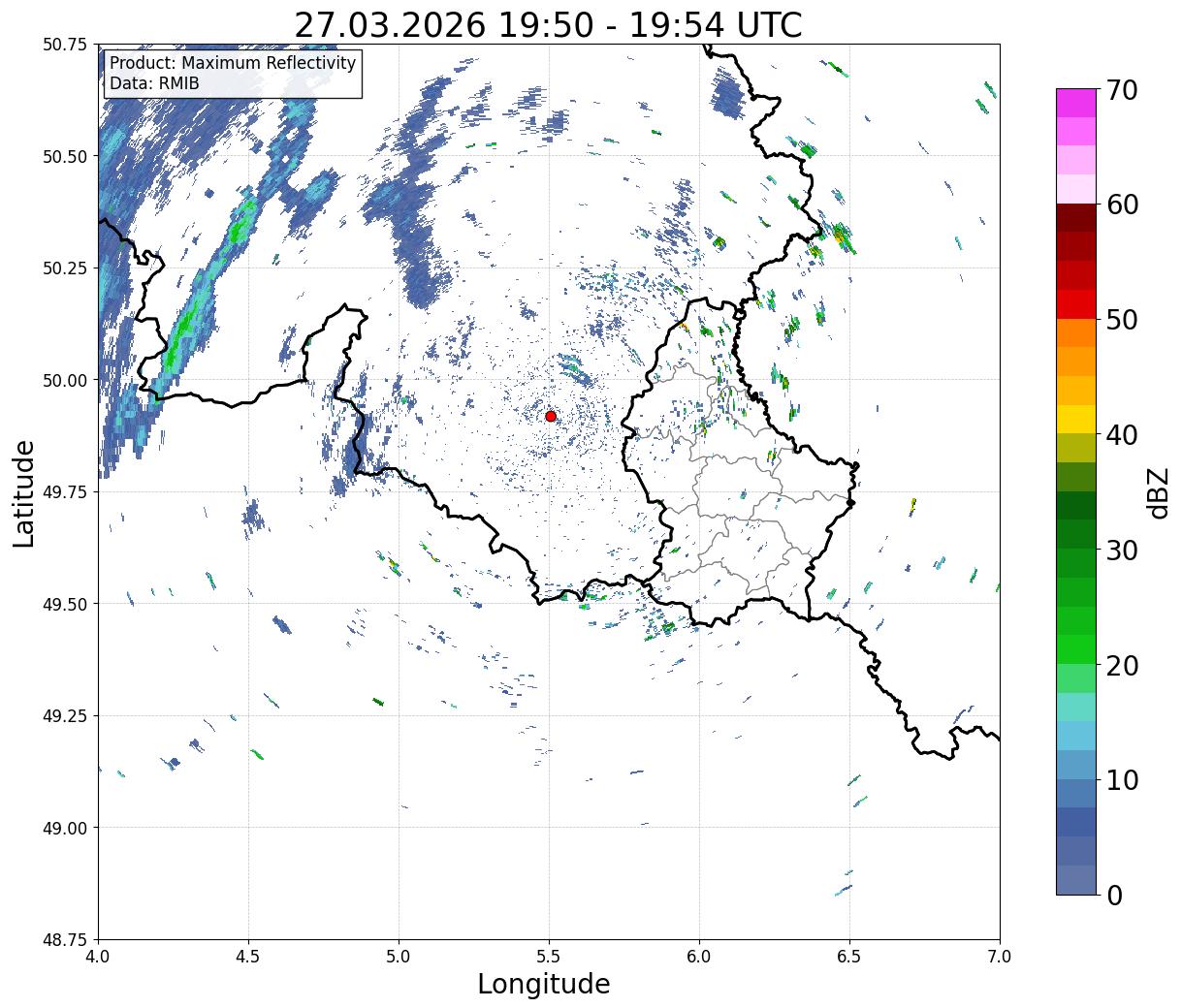
Task: Click the longitude tick label 4.0
Action: point(98,957)
